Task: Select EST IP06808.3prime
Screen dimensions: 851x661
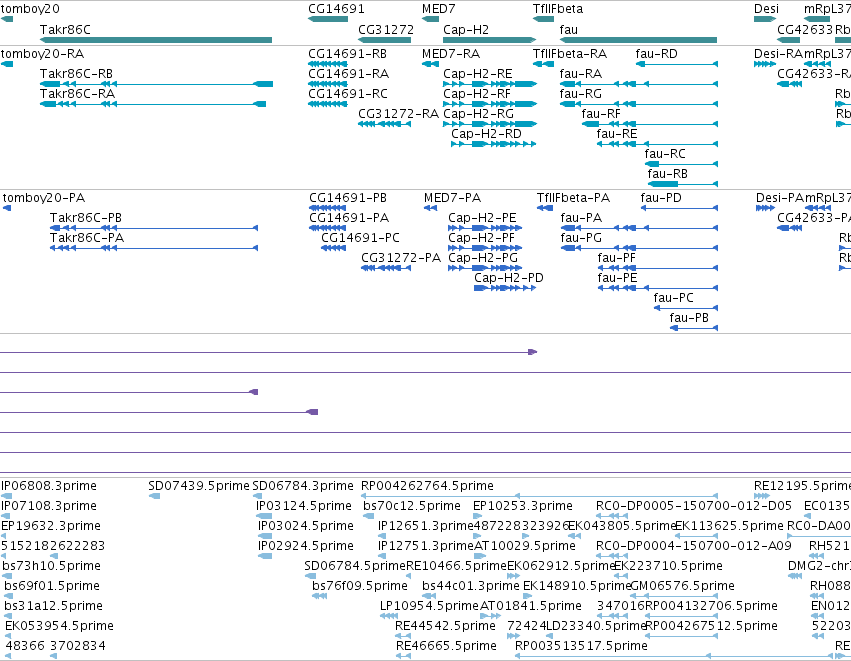Action: pos(7,496)
